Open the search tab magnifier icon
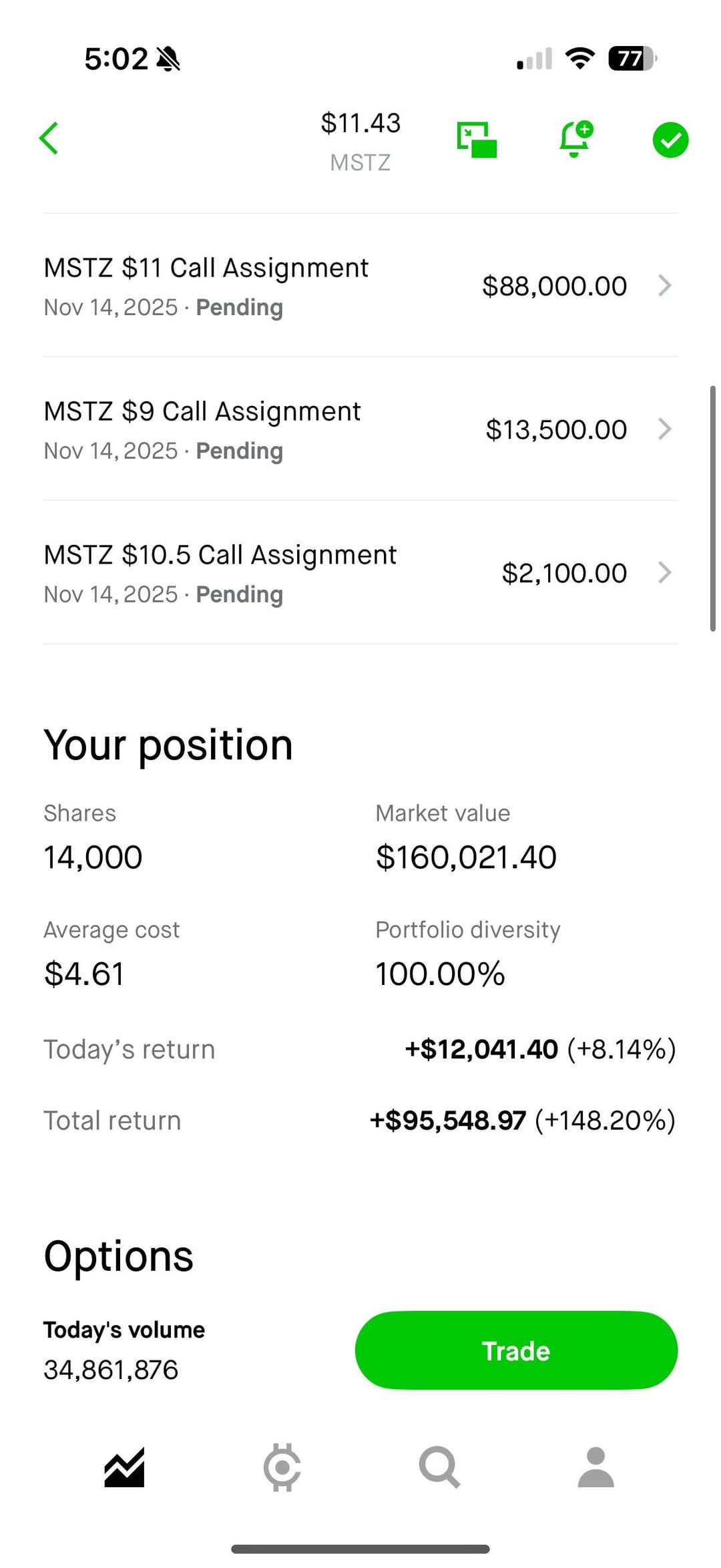 pyautogui.click(x=439, y=1467)
